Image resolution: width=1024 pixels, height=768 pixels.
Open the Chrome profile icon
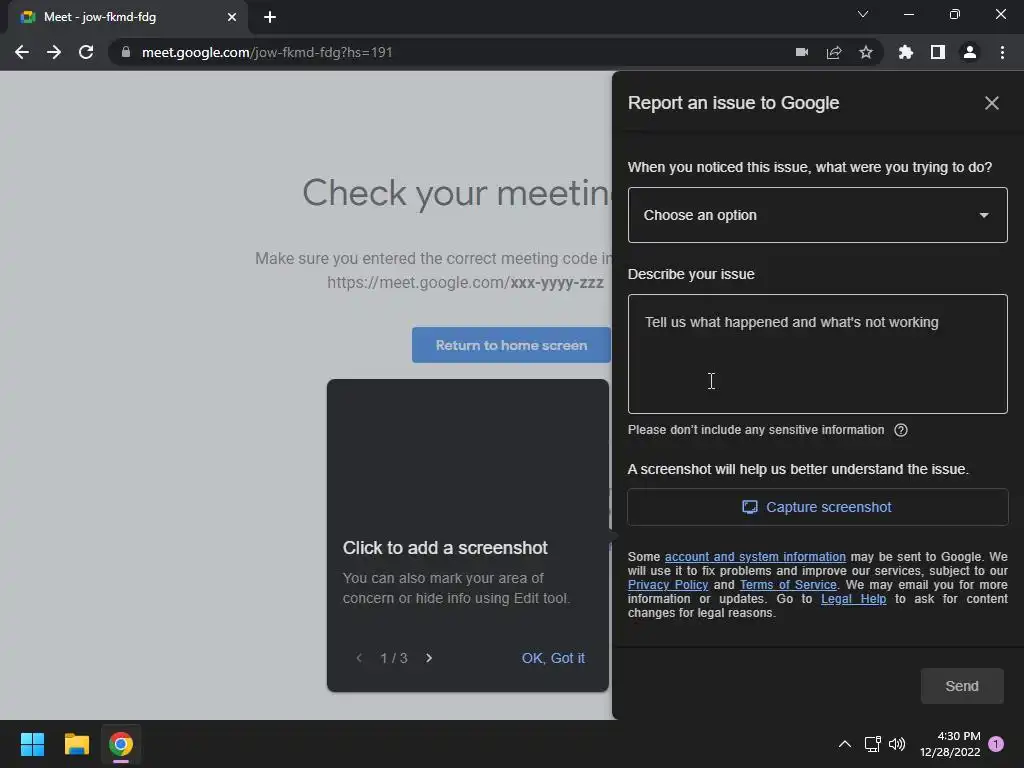[970, 52]
